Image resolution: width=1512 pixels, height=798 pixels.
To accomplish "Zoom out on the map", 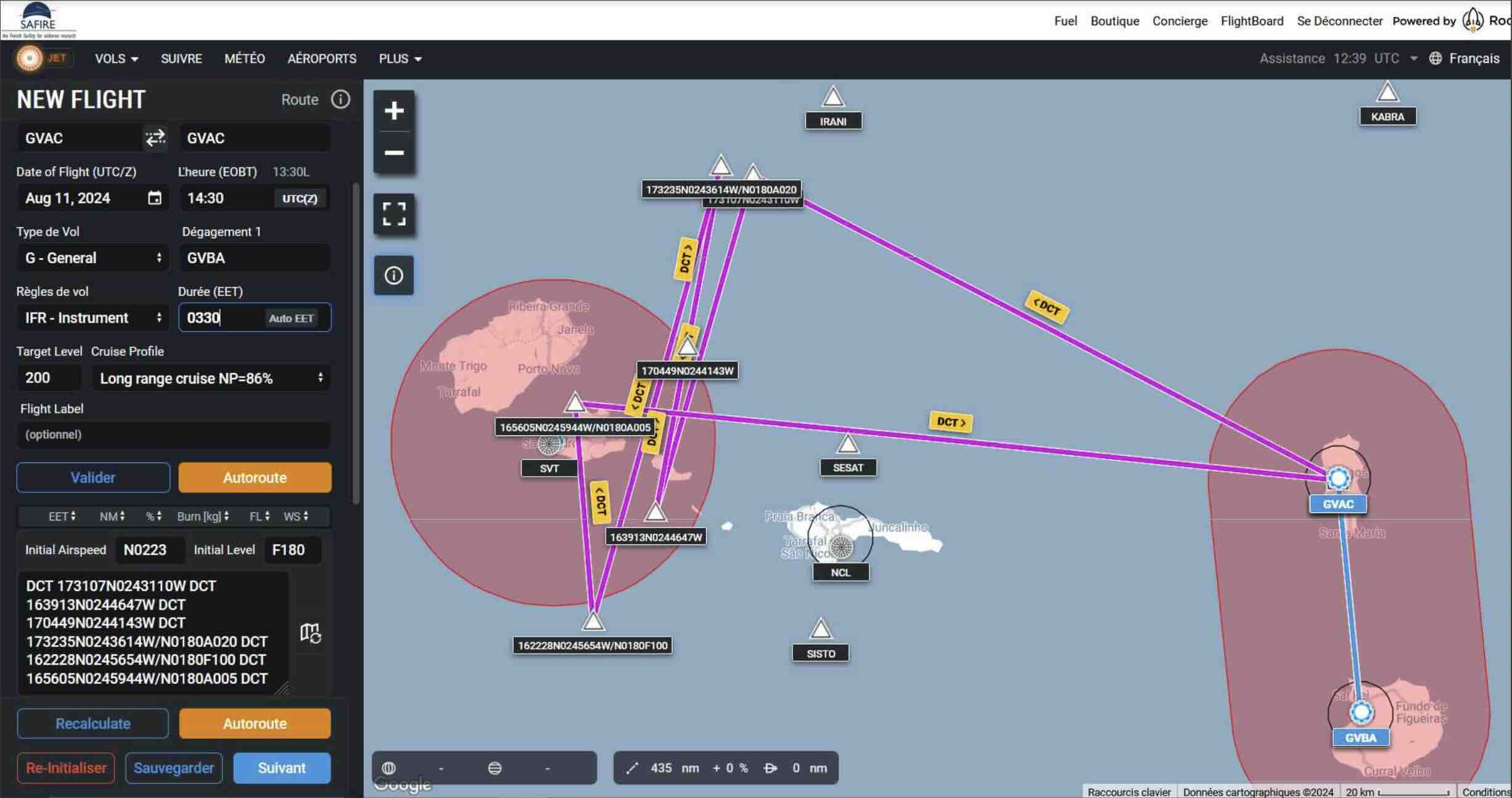I will (394, 152).
